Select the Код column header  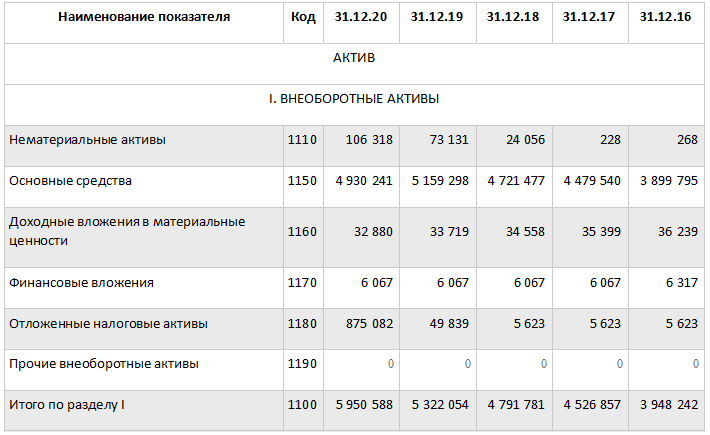(303, 17)
